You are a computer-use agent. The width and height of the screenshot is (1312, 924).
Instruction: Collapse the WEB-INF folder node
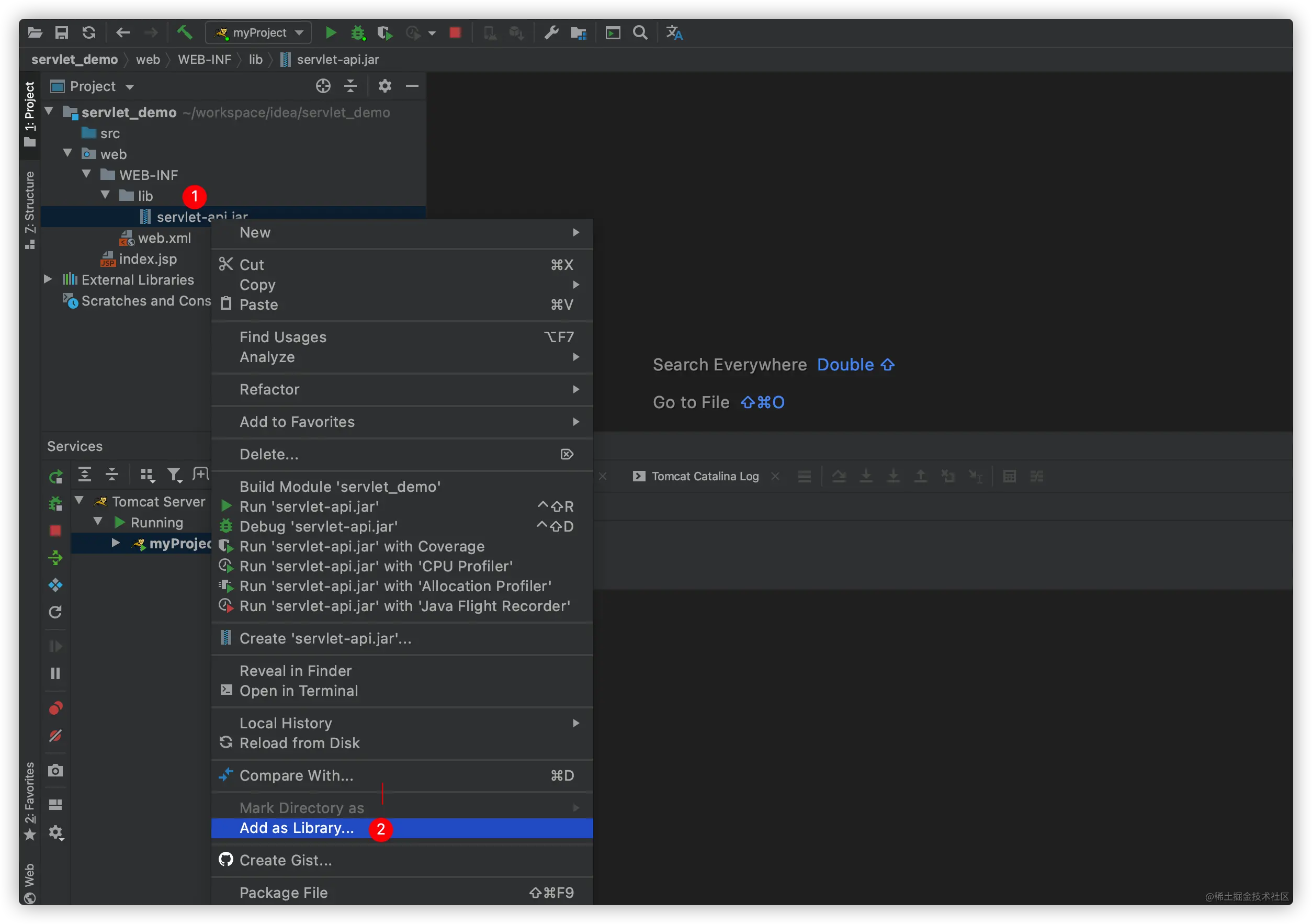86,174
